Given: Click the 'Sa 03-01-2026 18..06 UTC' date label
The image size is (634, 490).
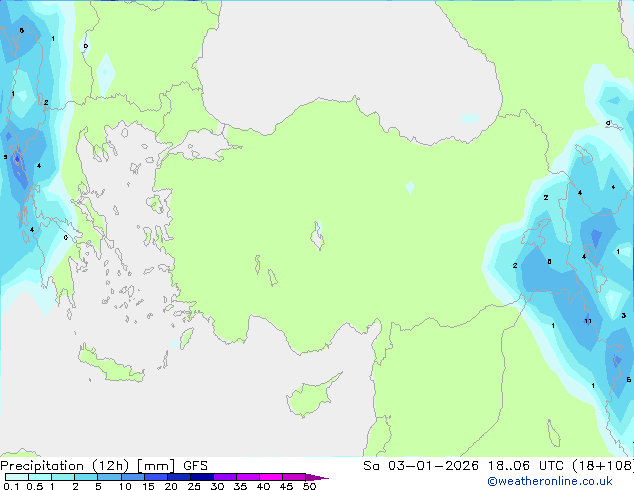Looking at the screenshot, I should 463,466.
